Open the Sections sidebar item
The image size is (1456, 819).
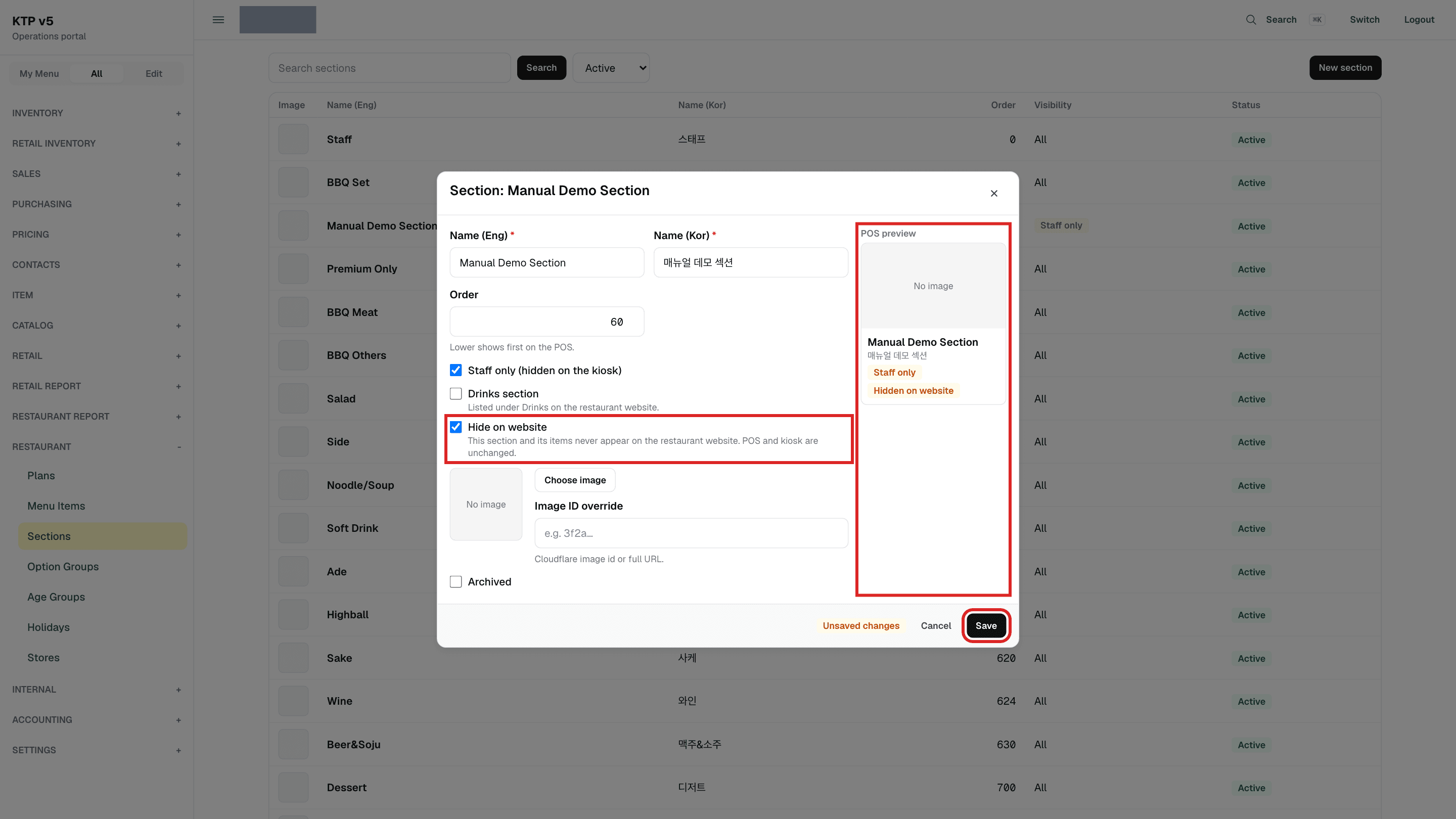click(102, 536)
